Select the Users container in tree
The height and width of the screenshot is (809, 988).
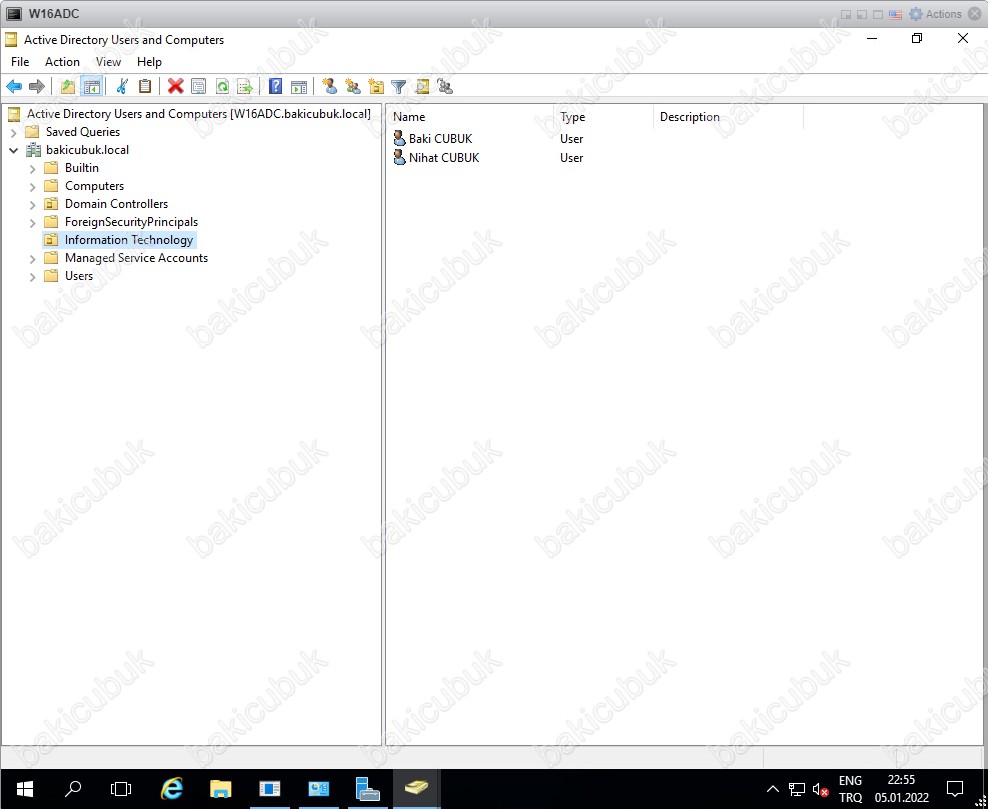click(x=79, y=276)
